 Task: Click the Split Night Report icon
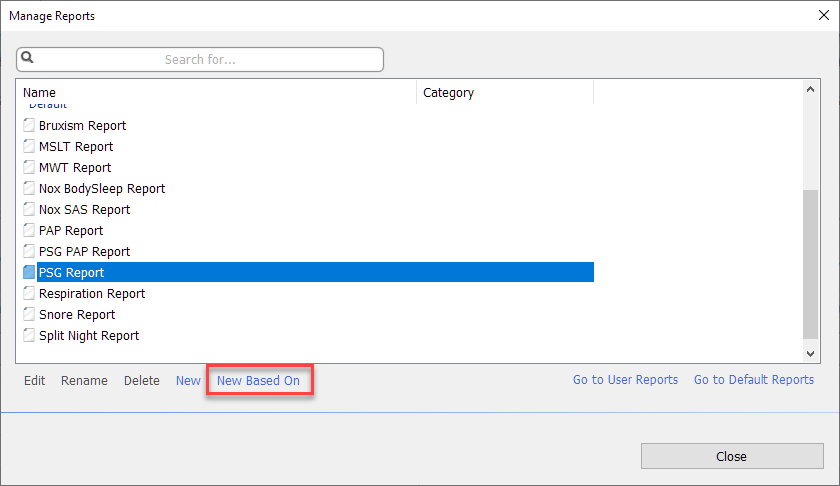coord(29,335)
